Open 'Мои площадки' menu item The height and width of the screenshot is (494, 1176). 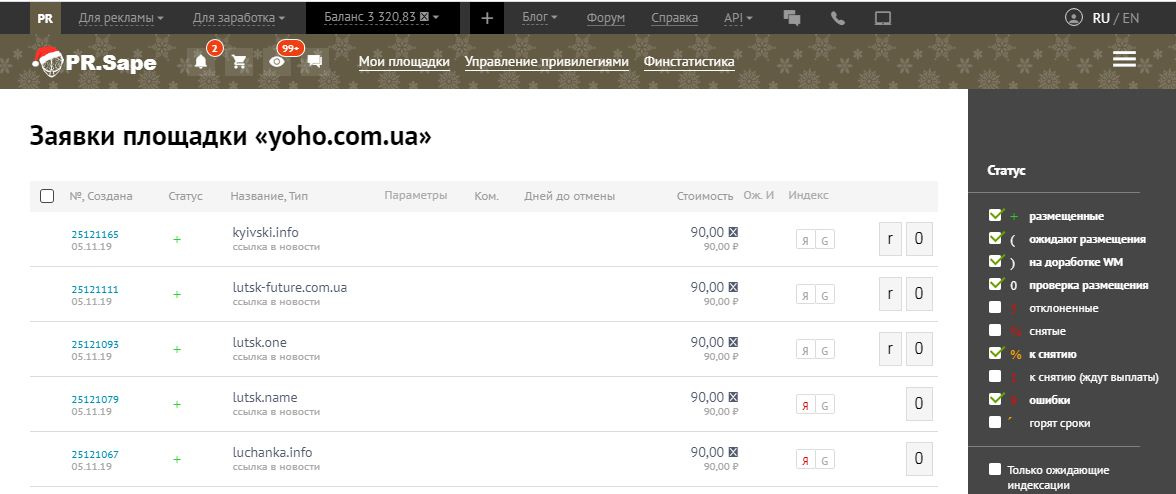click(x=404, y=61)
